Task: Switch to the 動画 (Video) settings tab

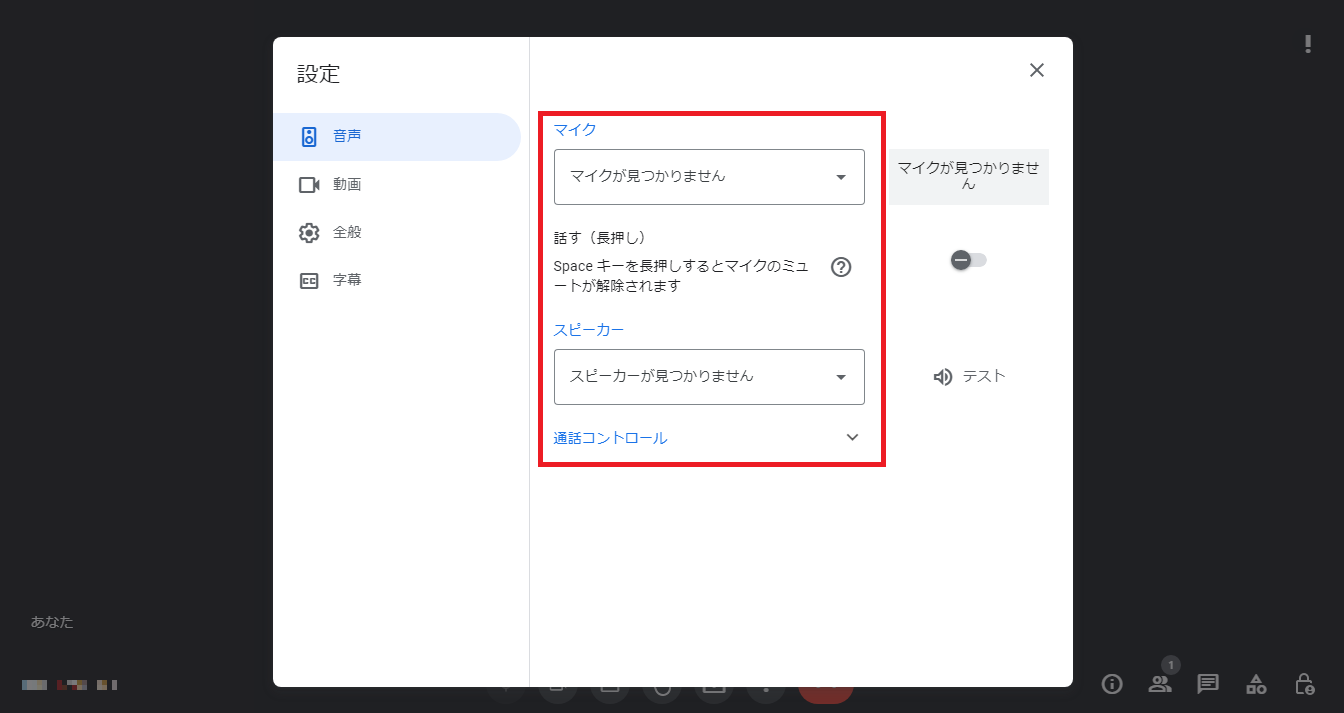Action: (346, 185)
